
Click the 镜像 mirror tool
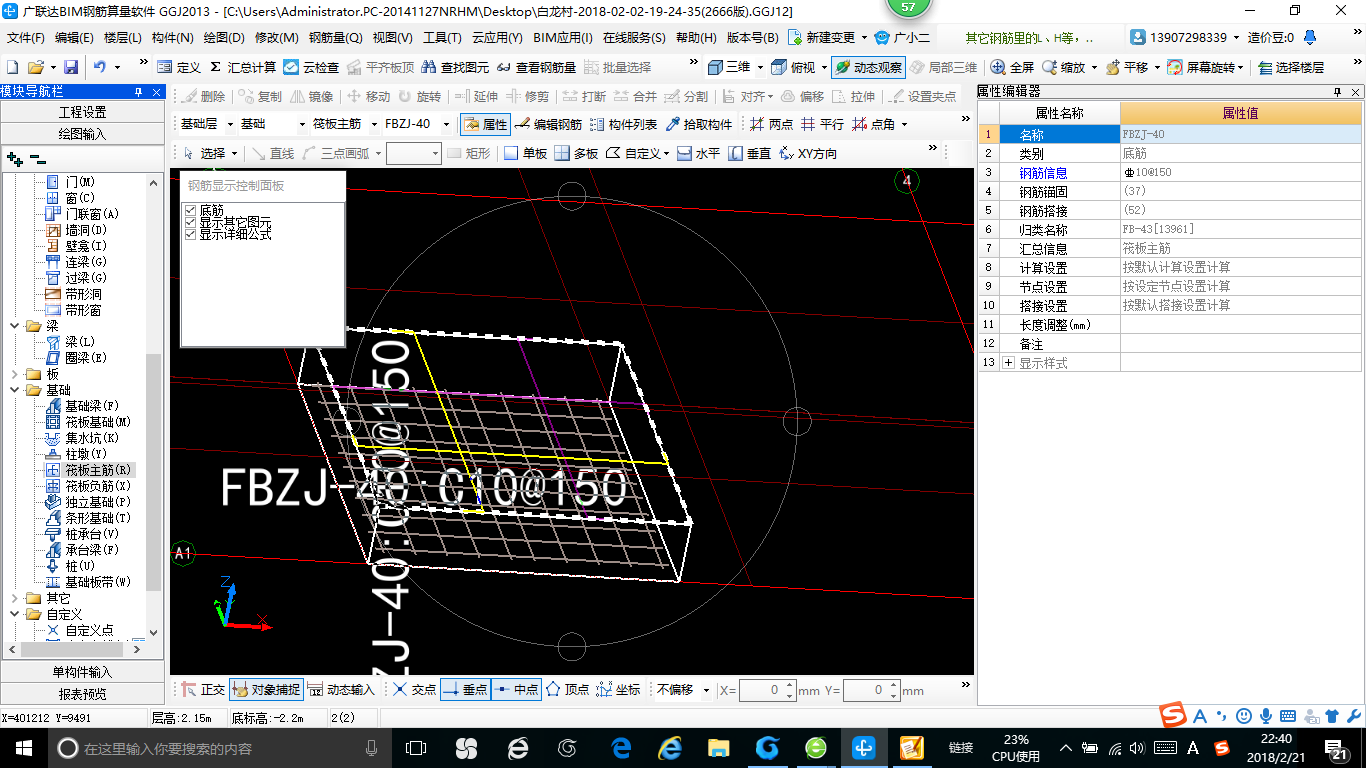click(x=311, y=96)
